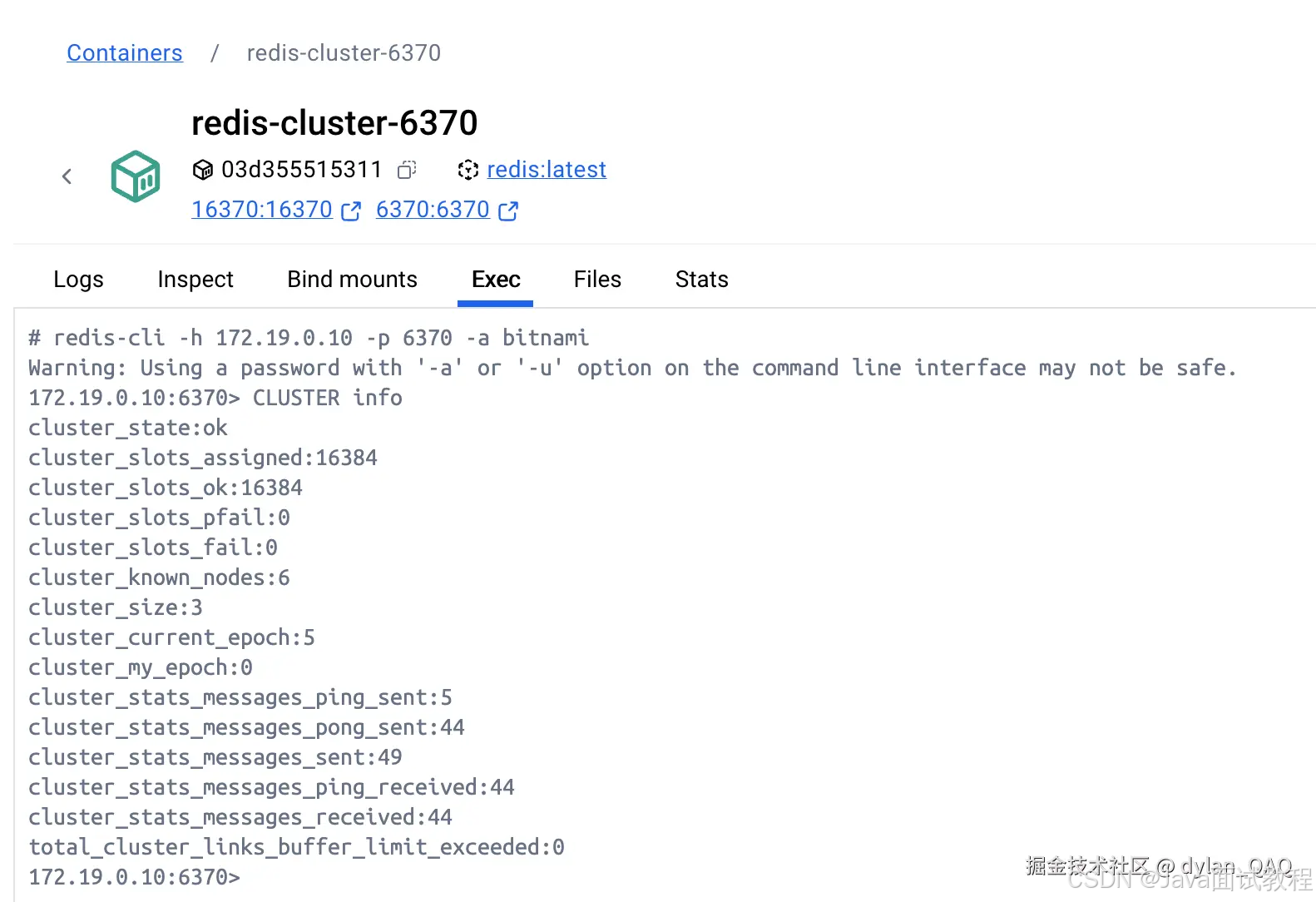Go to Containers breadcrumb link
Image resolution: width=1316 pixels, height=902 pixels.
pos(125,53)
